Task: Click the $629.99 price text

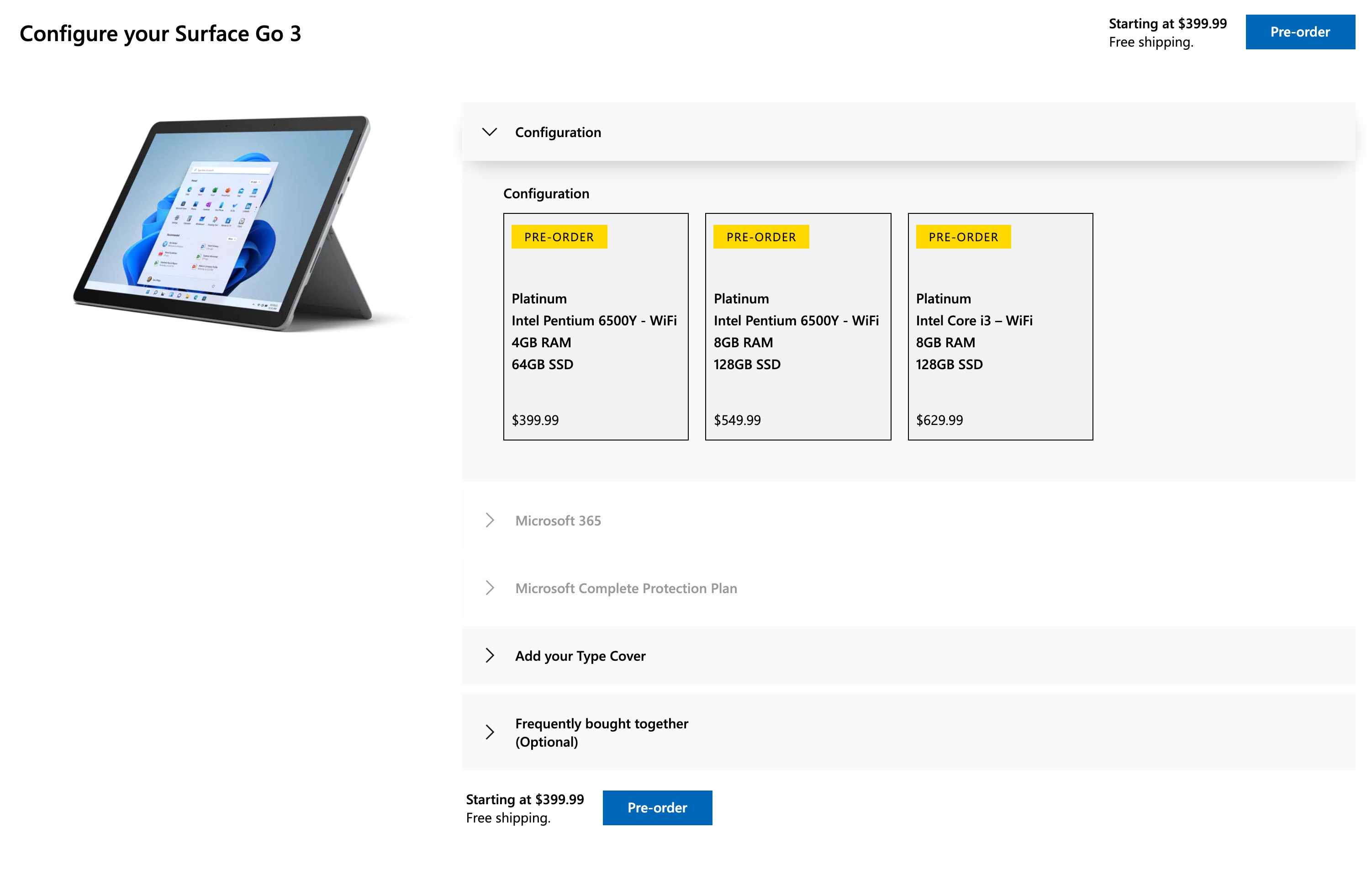Action: tap(940, 420)
